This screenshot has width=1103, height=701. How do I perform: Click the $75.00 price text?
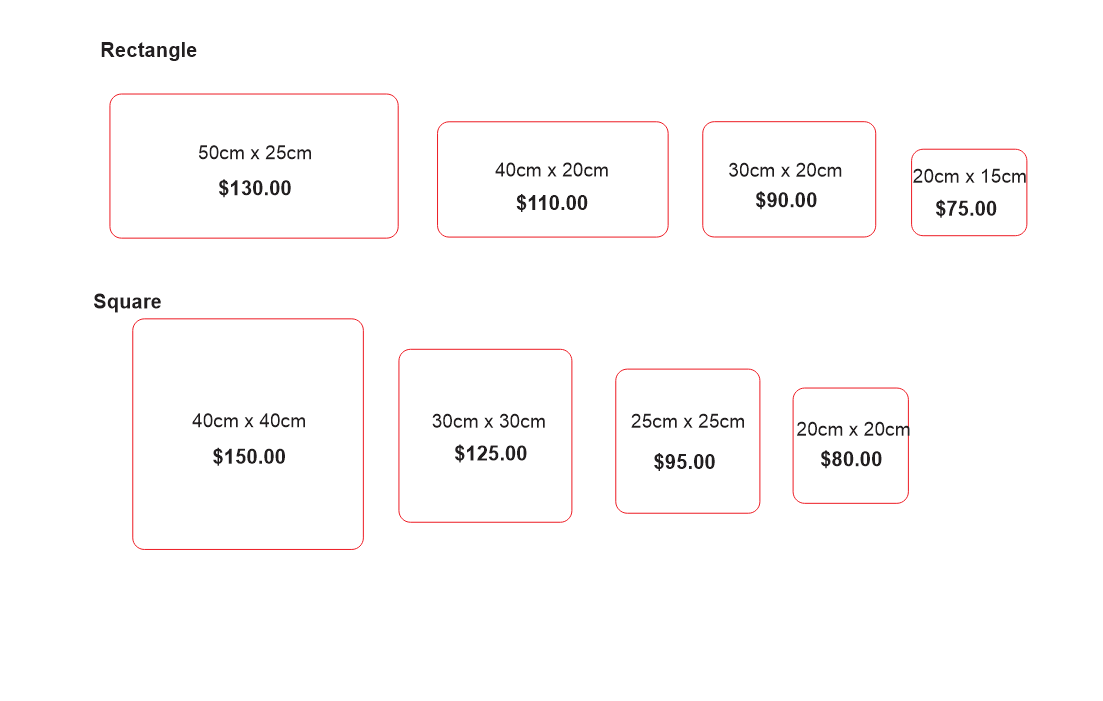pyautogui.click(x=966, y=209)
